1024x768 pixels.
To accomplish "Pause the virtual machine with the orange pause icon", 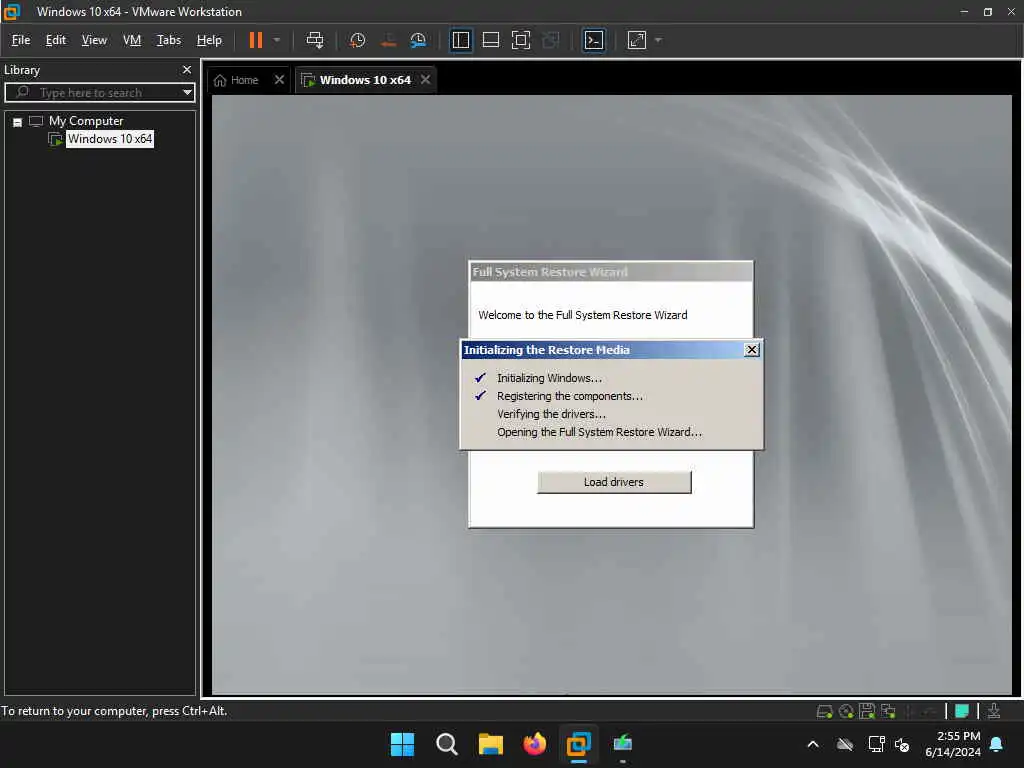I will 255,40.
